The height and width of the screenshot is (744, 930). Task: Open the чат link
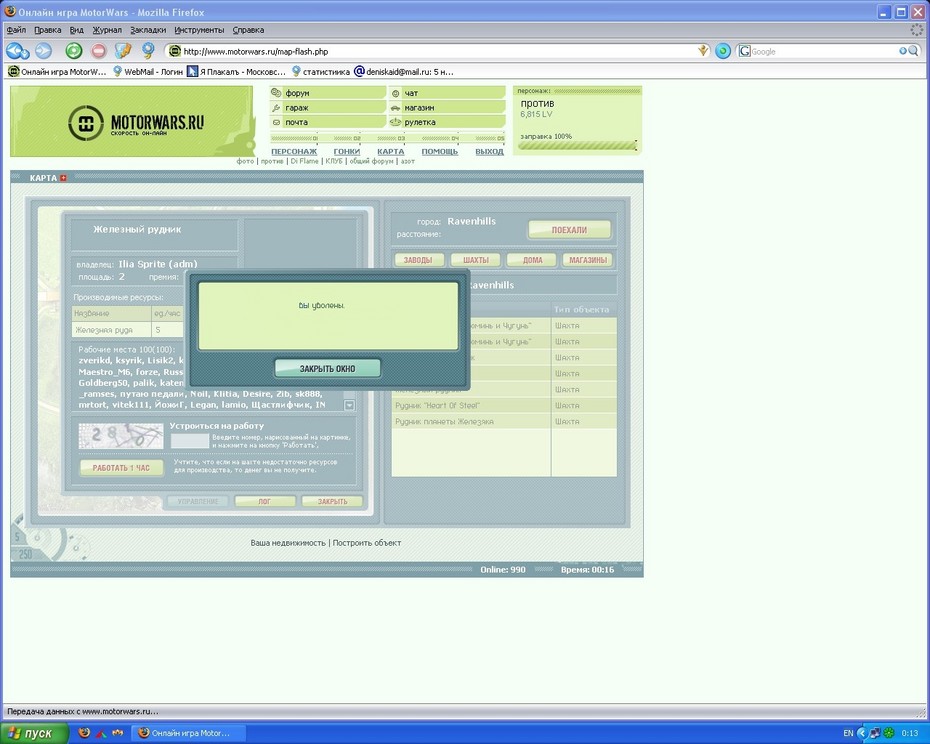coord(447,93)
